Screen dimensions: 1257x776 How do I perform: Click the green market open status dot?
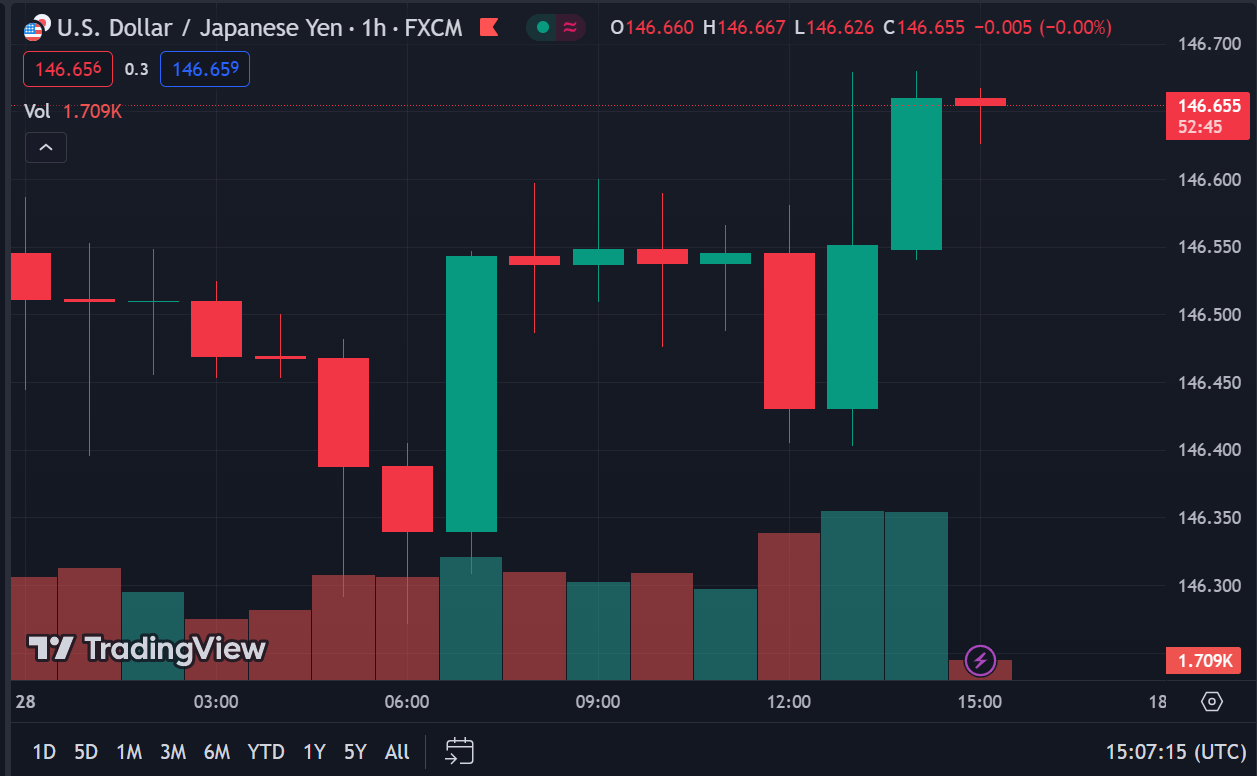542,28
